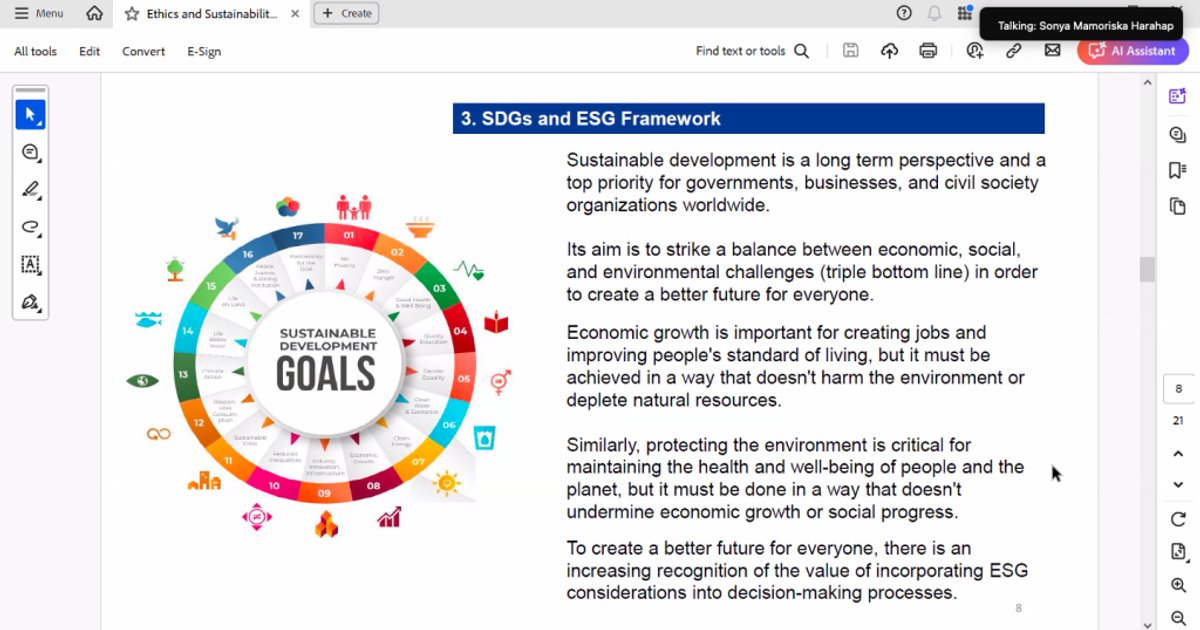
Task: Select the arrow selection tool
Action: point(30,115)
